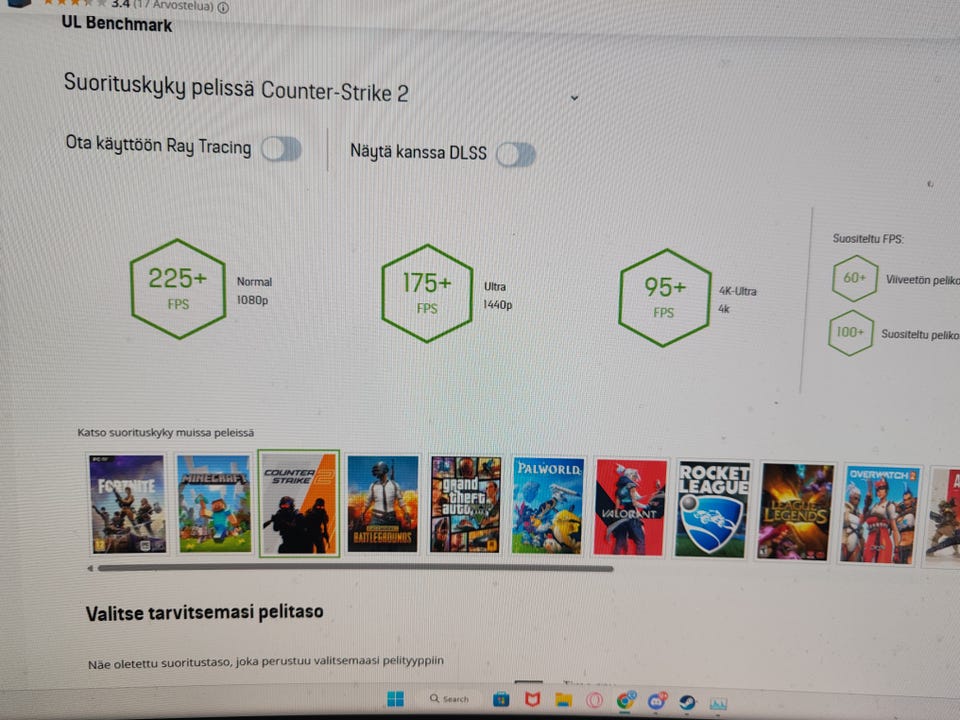Viewport: 960px width, 720px height.
Task: Open Discord from the taskbar
Action: (x=657, y=700)
